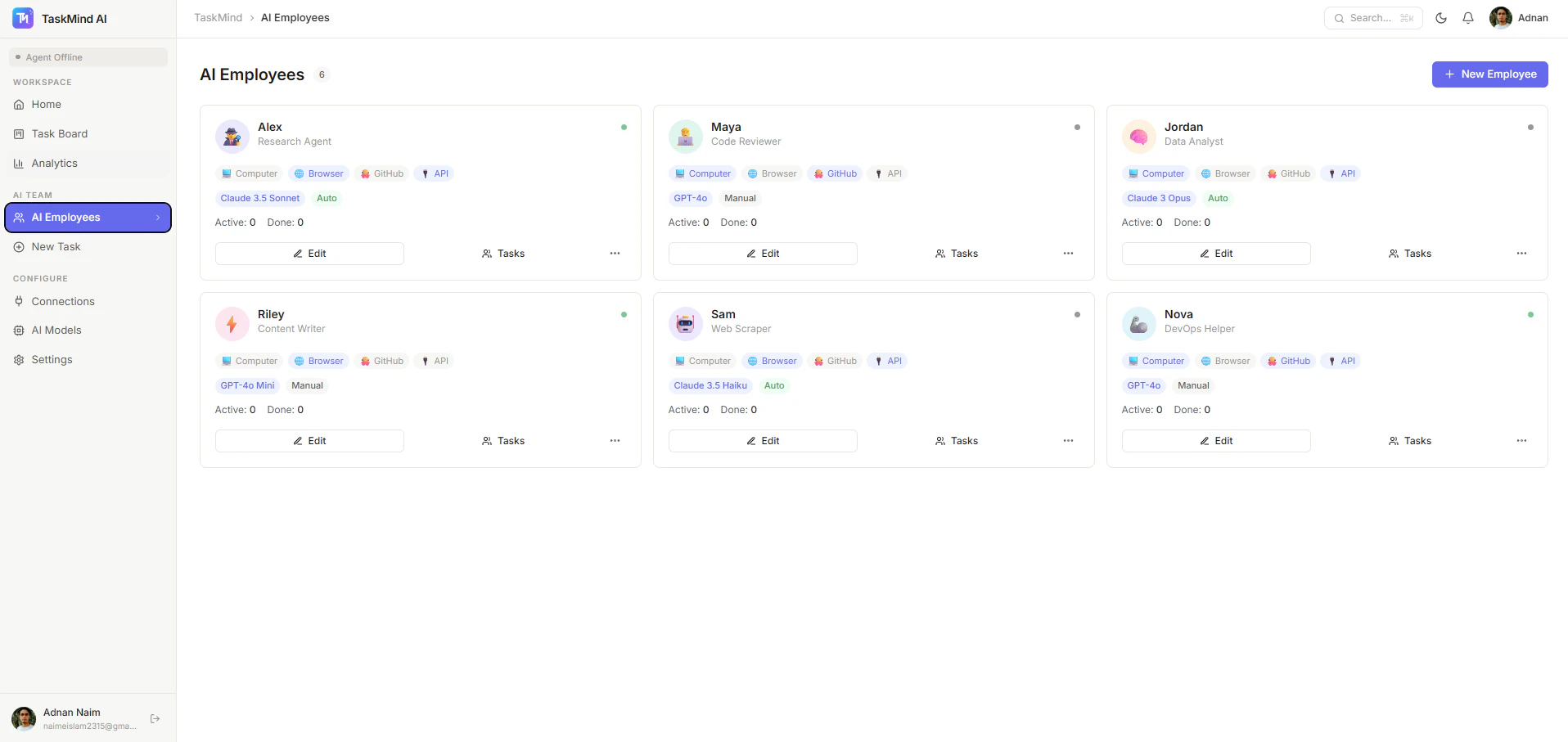Click Nova's green status dot
The image size is (1568, 742).
pyautogui.click(x=1530, y=315)
